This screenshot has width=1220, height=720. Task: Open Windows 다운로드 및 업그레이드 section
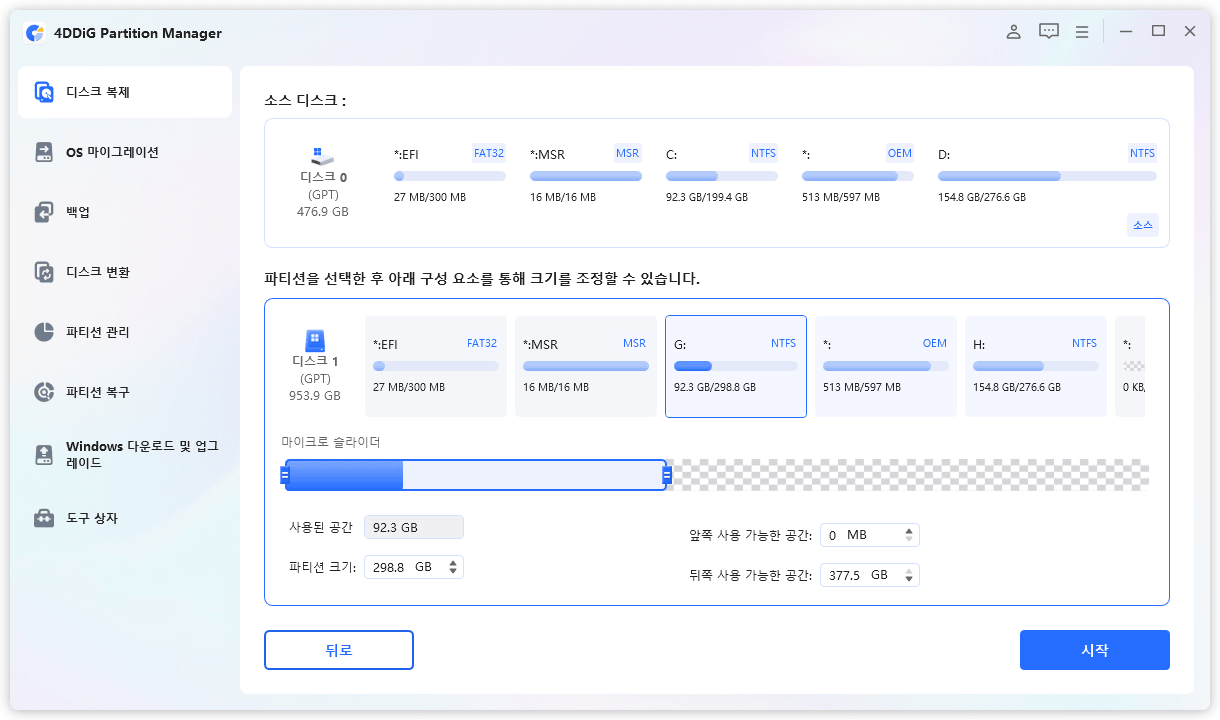(x=44, y=452)
